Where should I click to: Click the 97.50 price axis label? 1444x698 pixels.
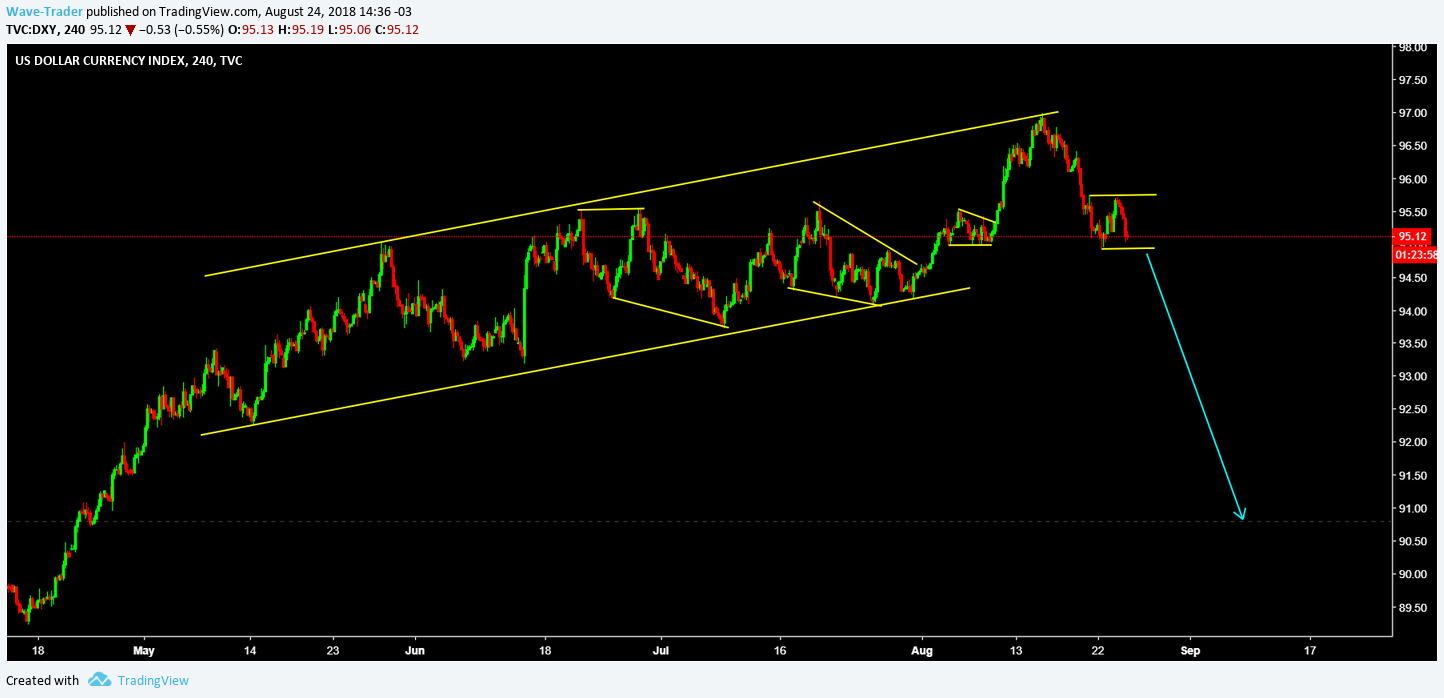click(x=1412, y=80)
